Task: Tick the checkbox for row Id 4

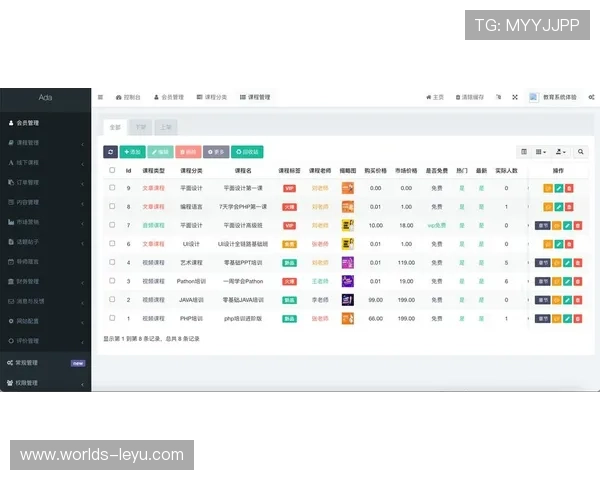Action: coord(112,262)
